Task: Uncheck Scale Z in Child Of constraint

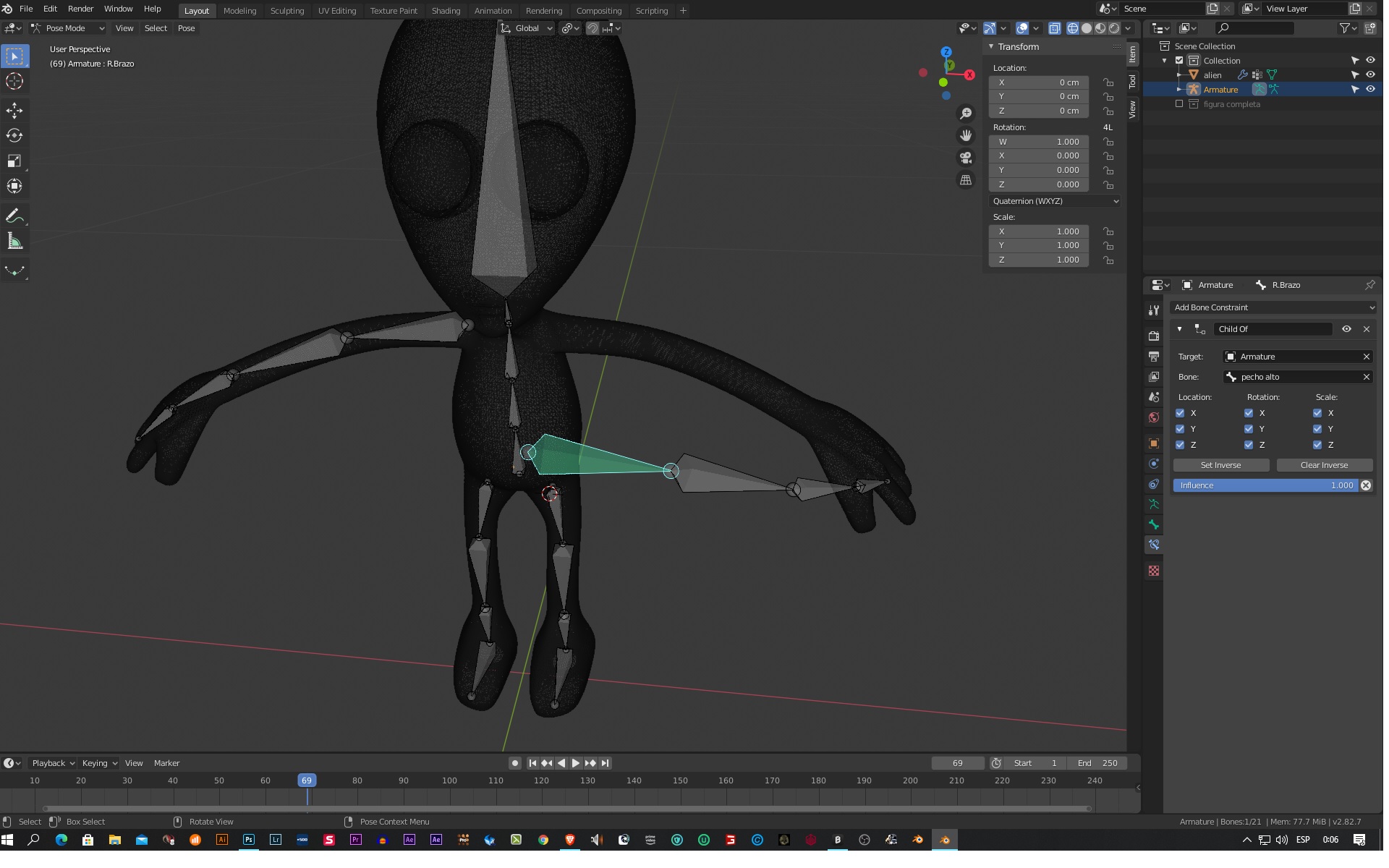Action: click(x=1317, y=445)
